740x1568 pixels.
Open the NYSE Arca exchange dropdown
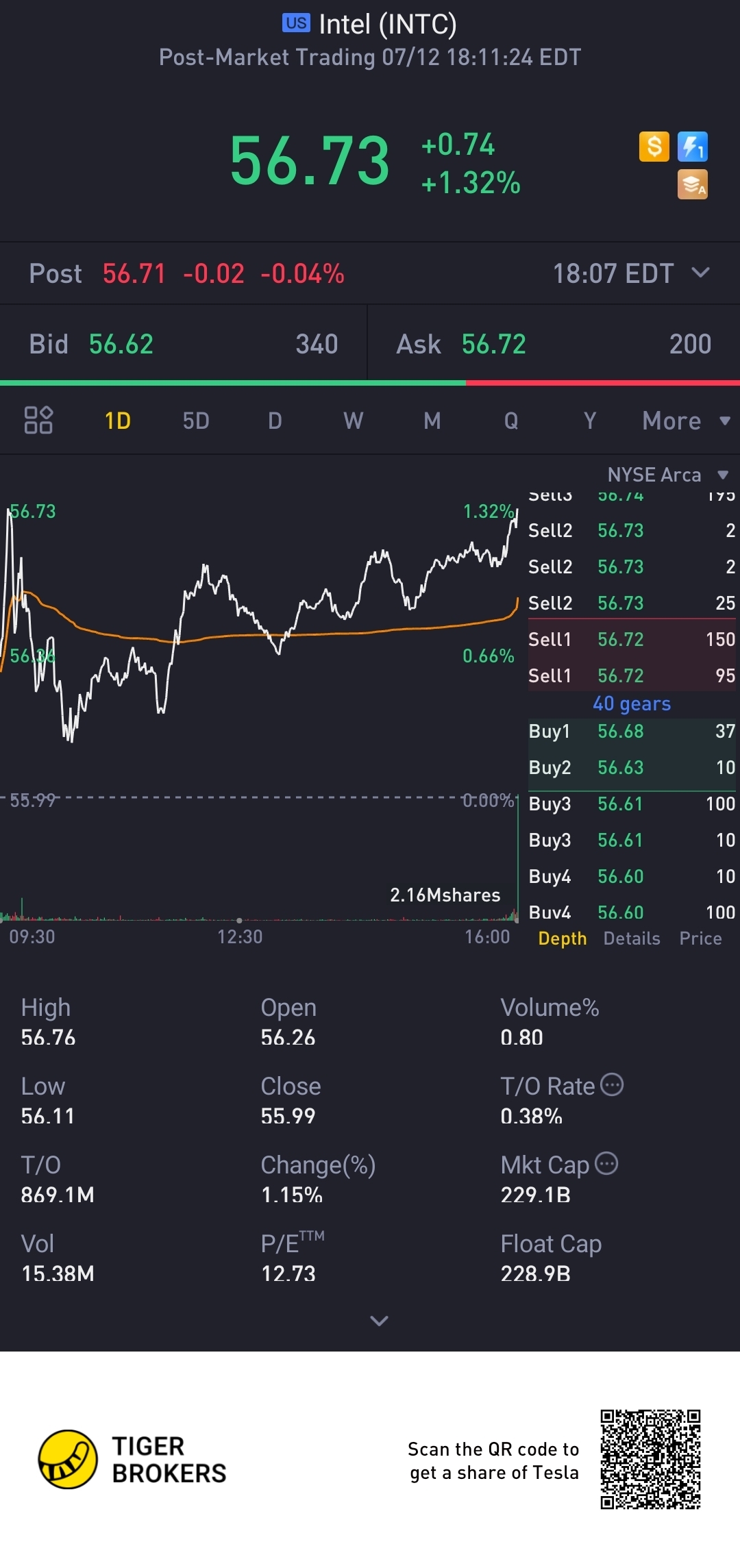[667, 475]
